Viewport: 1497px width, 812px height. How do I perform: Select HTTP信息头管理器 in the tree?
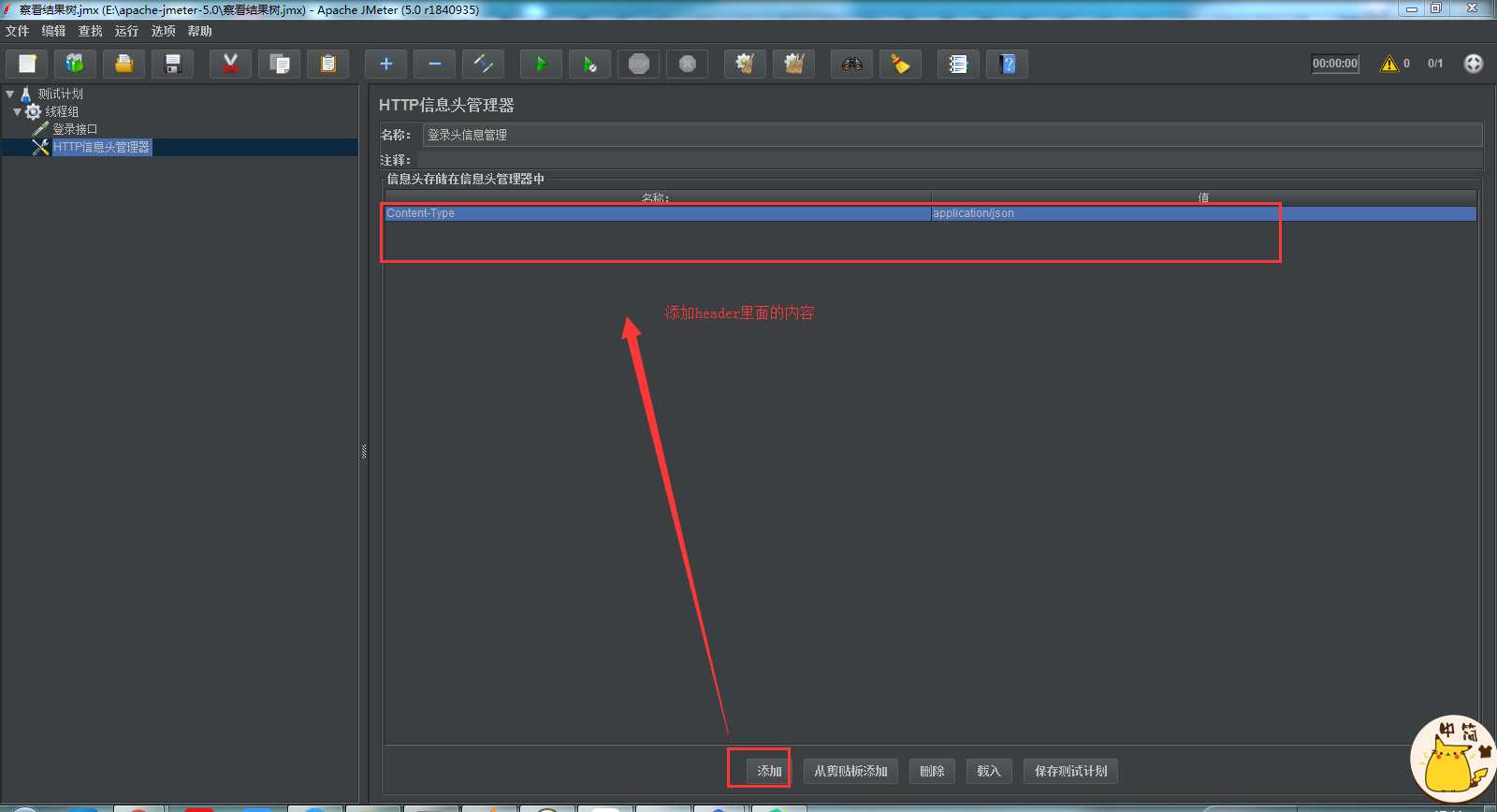click(x=101, y=147)
